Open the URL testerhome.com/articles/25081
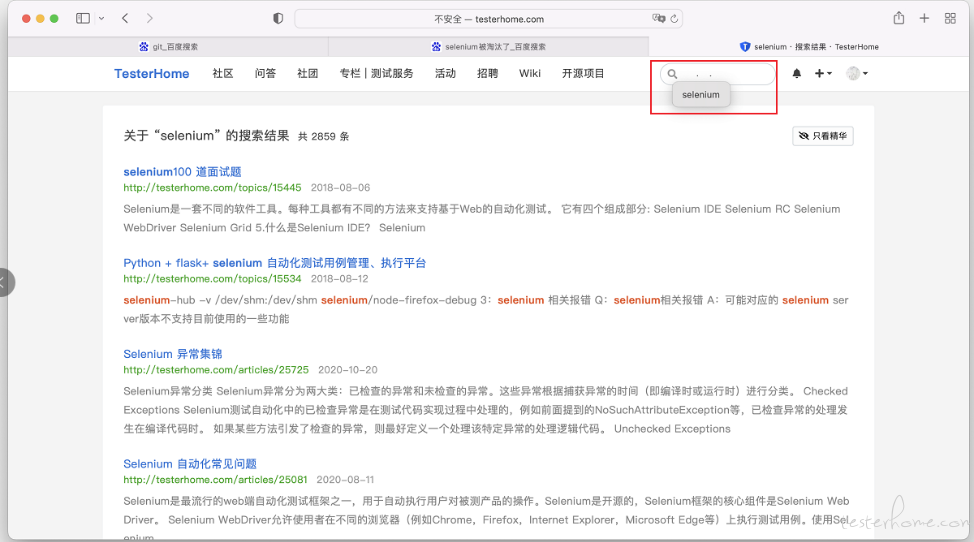This screenshot has height=542, width=974. point(215,480)
